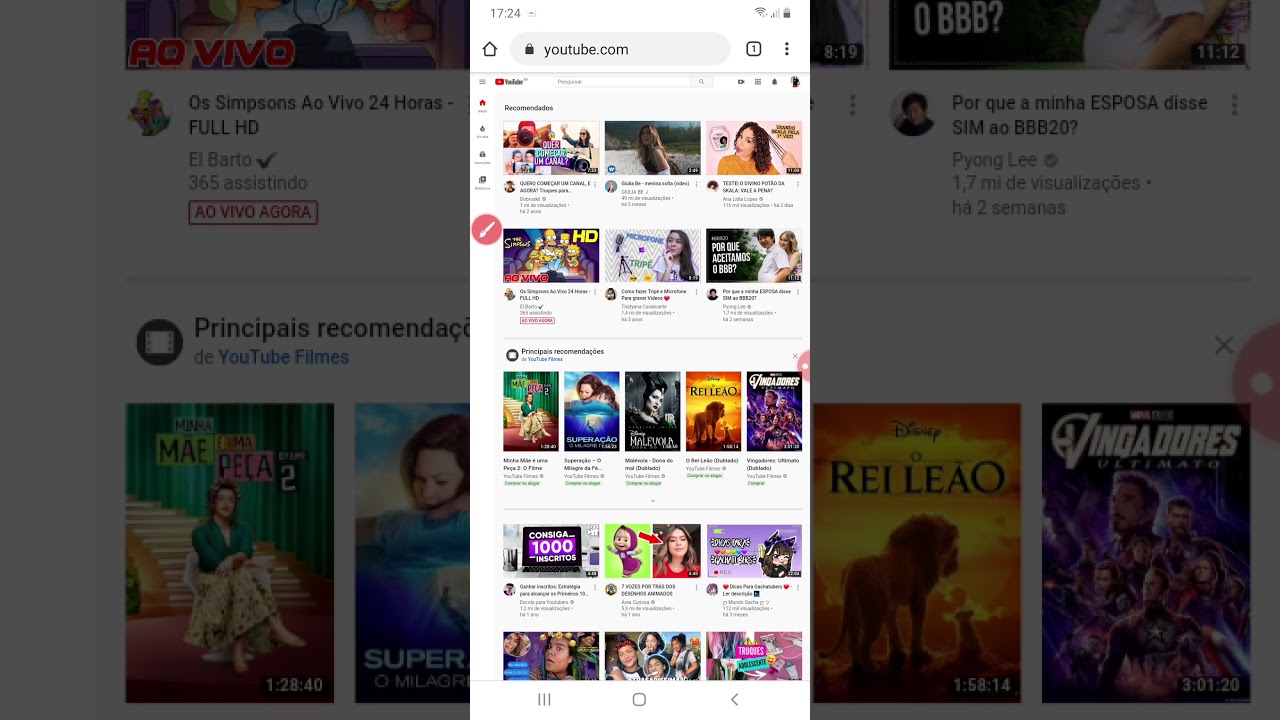This screenshot has width=1280, height=720.
Task: Open the YouTube apps grid
Action: 758,82
